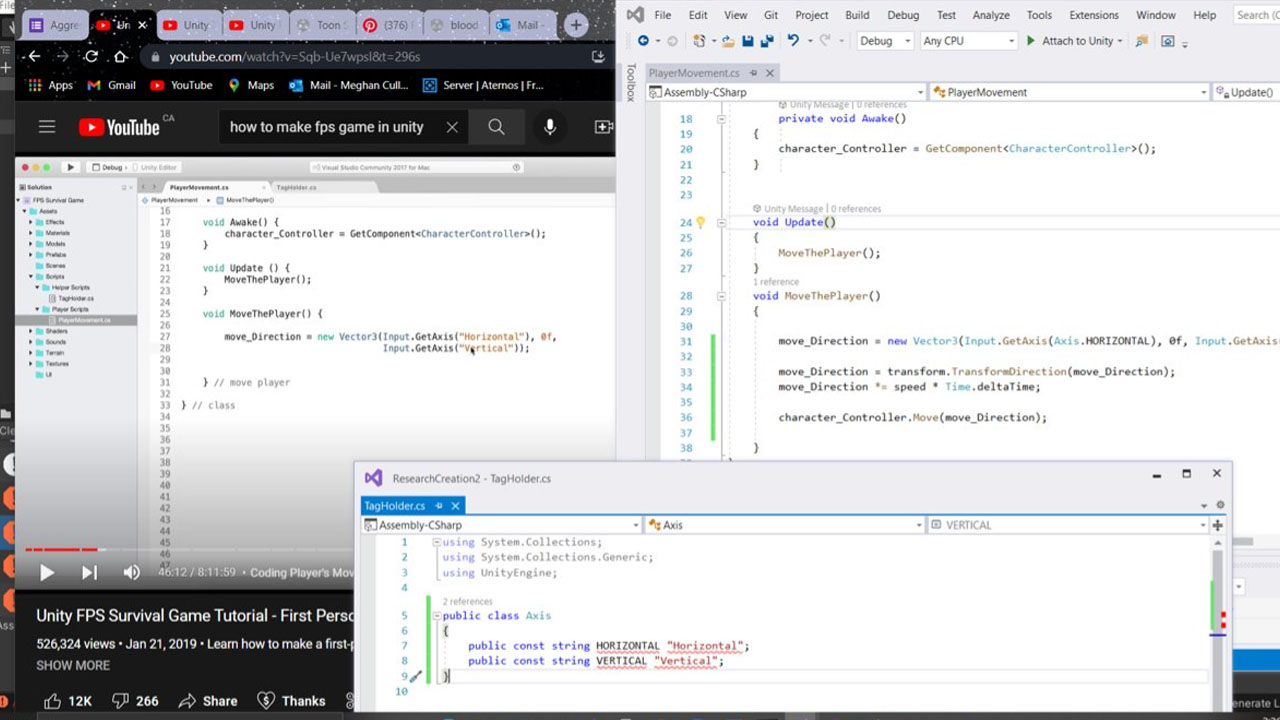Screen dimensions: 1280x720
Task: Open the Debug configuration dropdown
Action: (885, 41)
